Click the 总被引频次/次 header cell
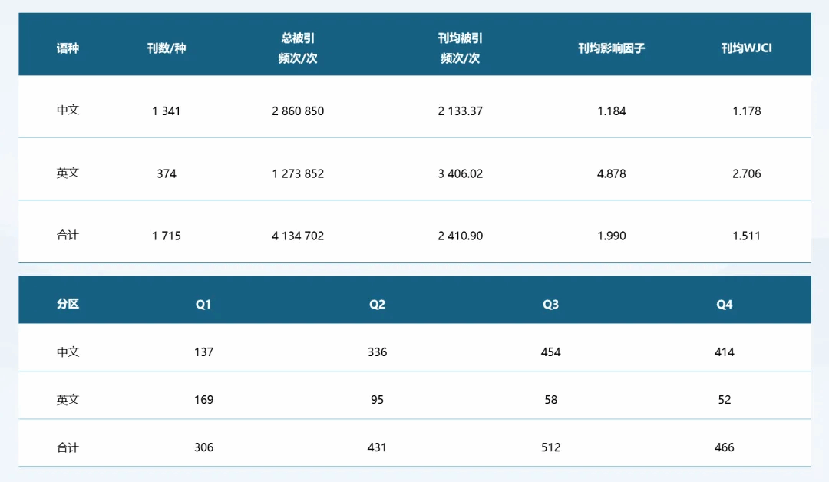This screenshot has width=830, height=484. tap(298, 48)
